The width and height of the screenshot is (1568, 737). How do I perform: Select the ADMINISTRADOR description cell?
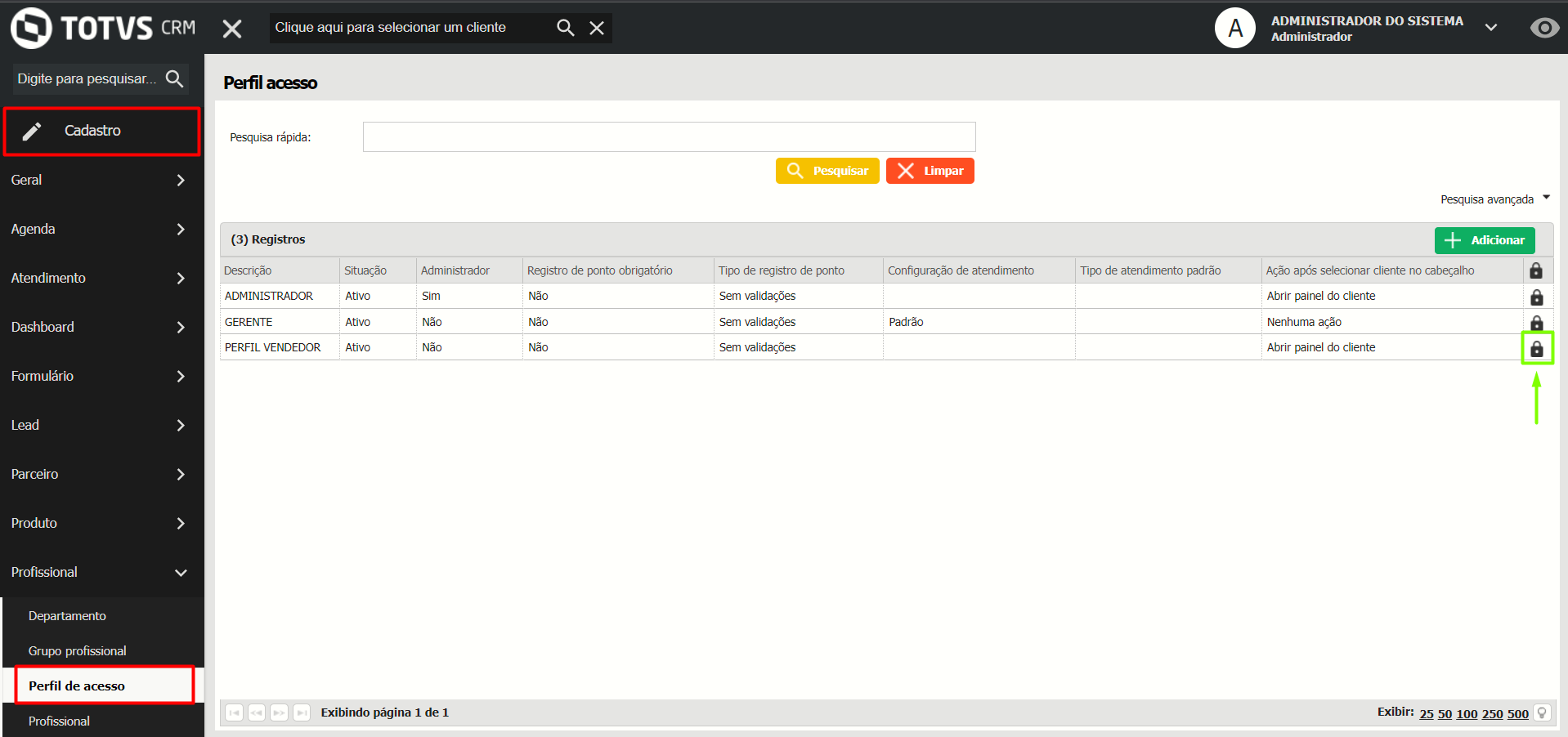pos(280,296)
